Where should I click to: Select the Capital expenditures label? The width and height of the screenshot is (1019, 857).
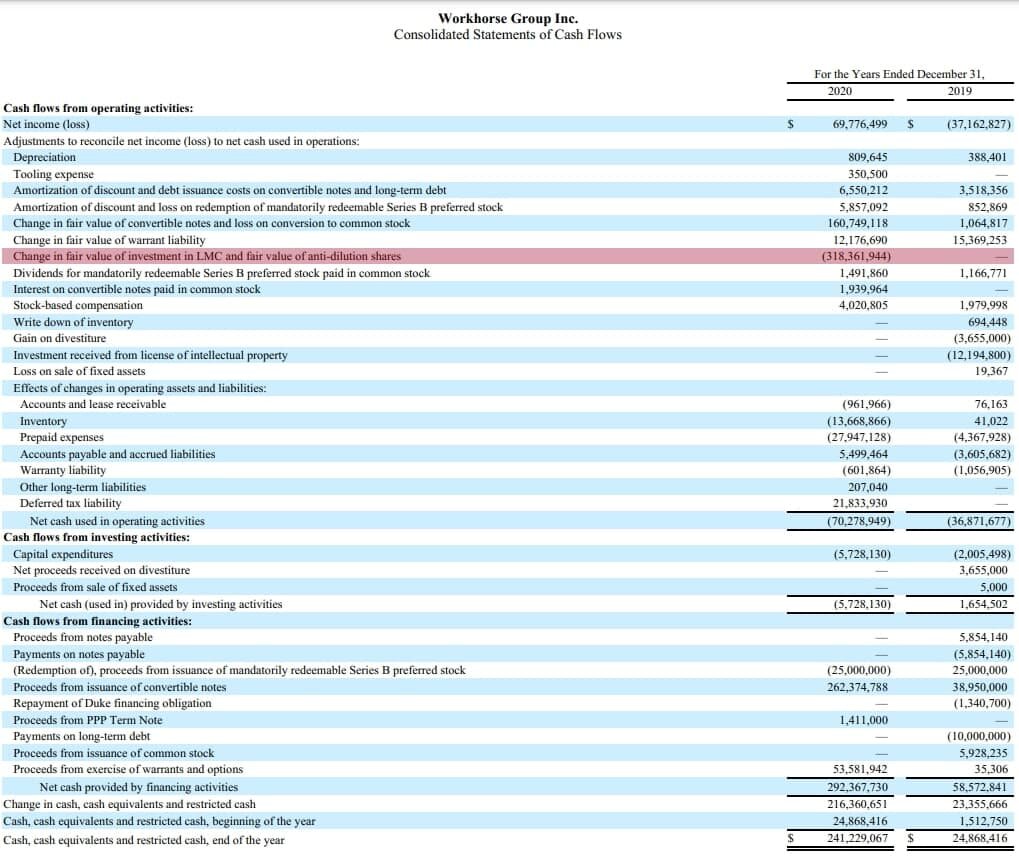[63, 554]
